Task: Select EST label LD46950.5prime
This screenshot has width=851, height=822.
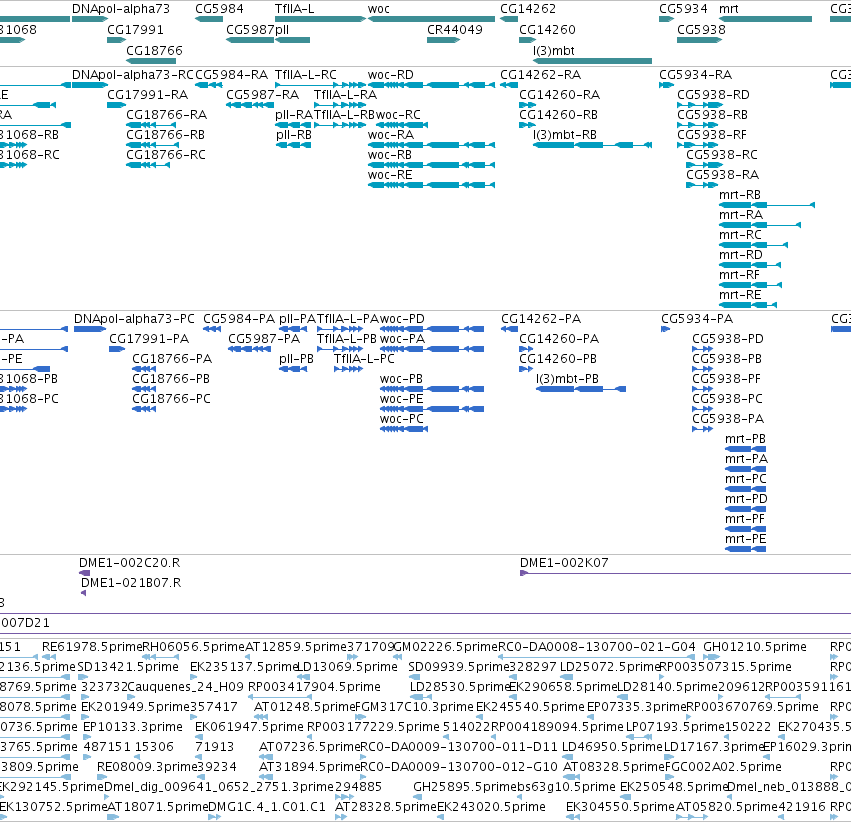Action: [612, 747]
